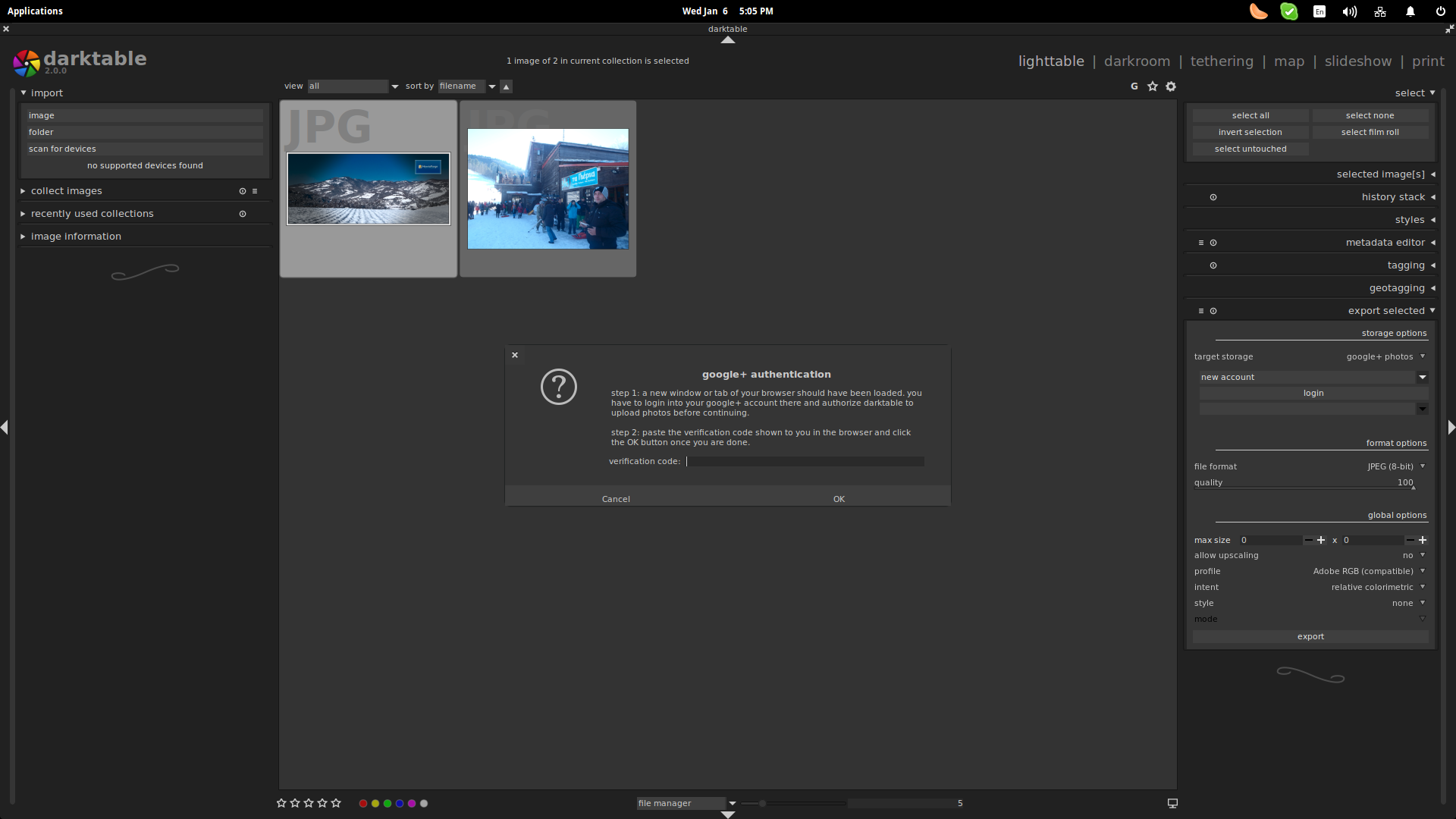Rate image with the fifth star
Viewport: 1456px width, 819px height.
tap(336, 803)
